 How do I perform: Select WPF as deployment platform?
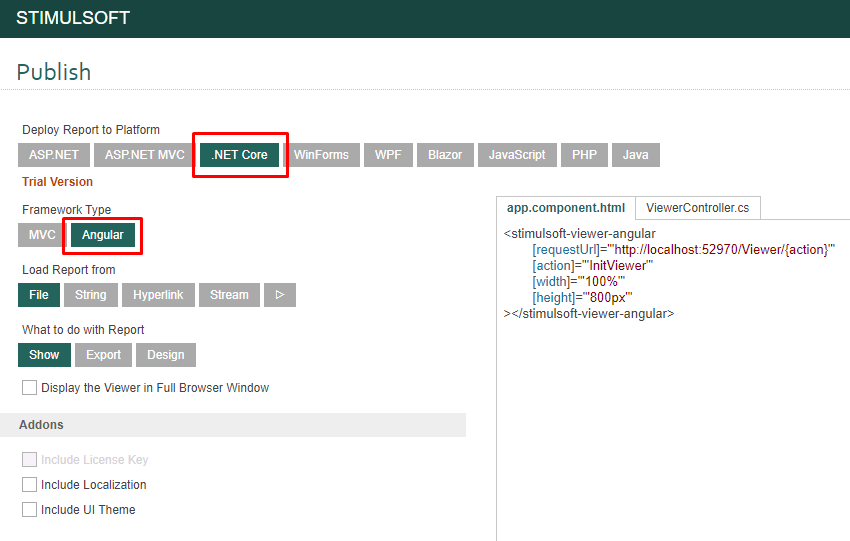click(x=388, y=155)
